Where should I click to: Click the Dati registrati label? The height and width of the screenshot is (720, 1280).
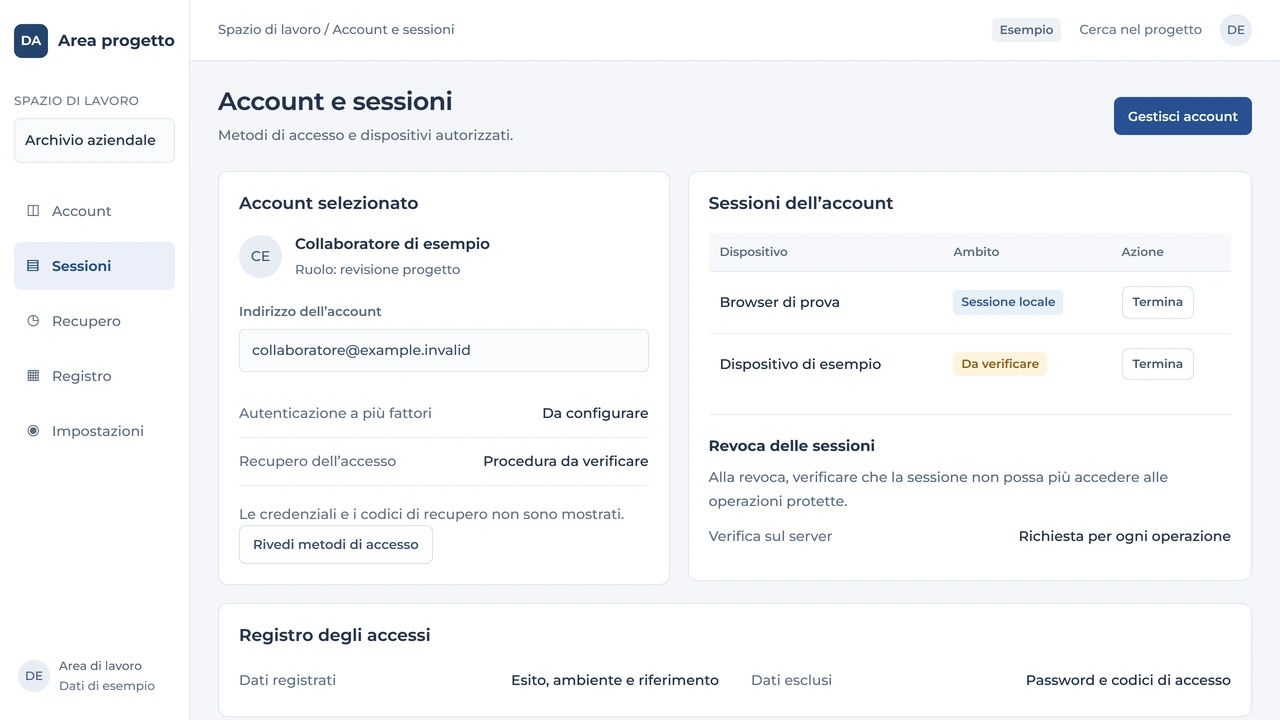click(288, 680)
